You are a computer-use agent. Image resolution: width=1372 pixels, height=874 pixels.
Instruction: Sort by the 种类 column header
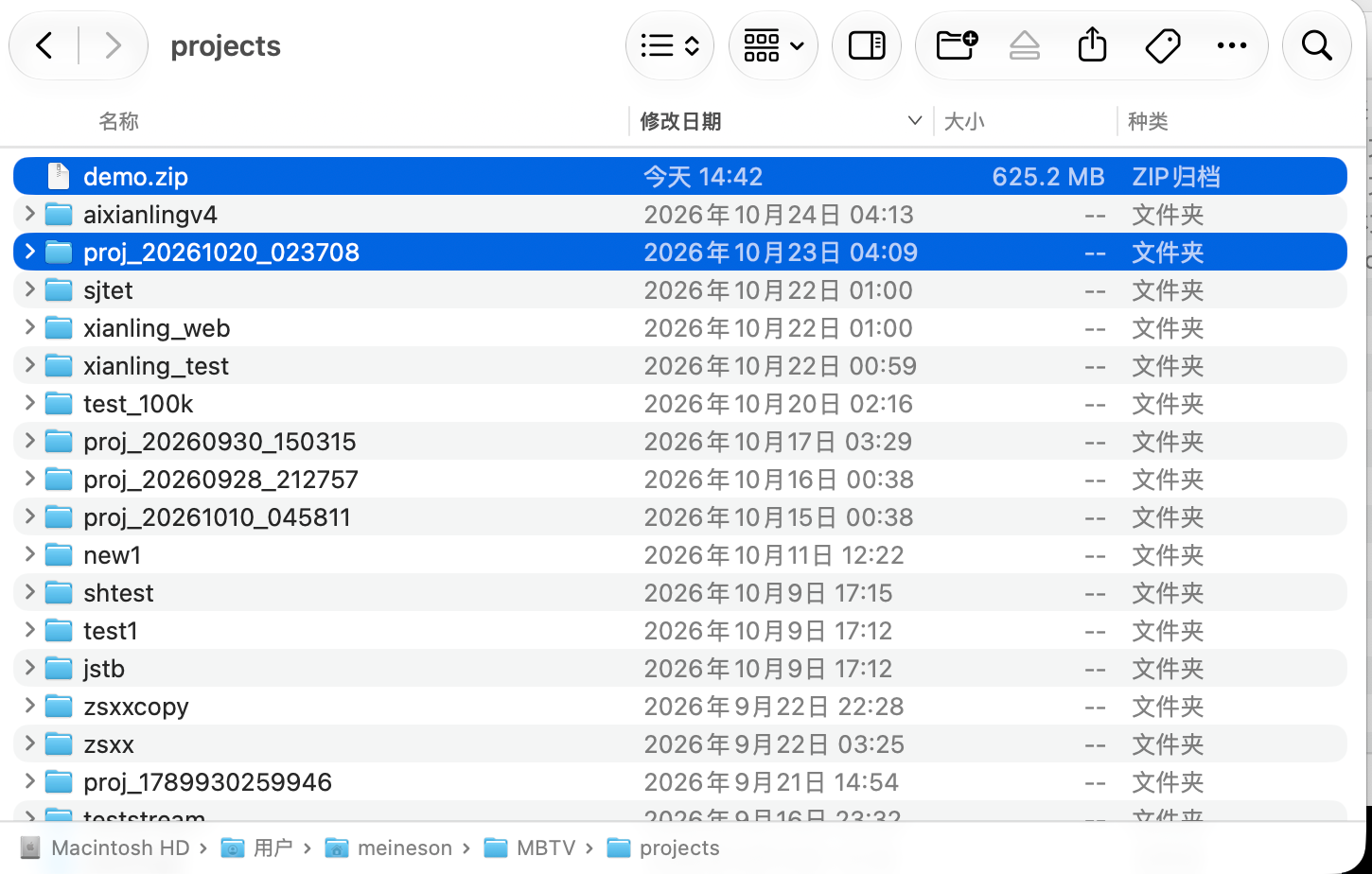(x=1148, y=121)
